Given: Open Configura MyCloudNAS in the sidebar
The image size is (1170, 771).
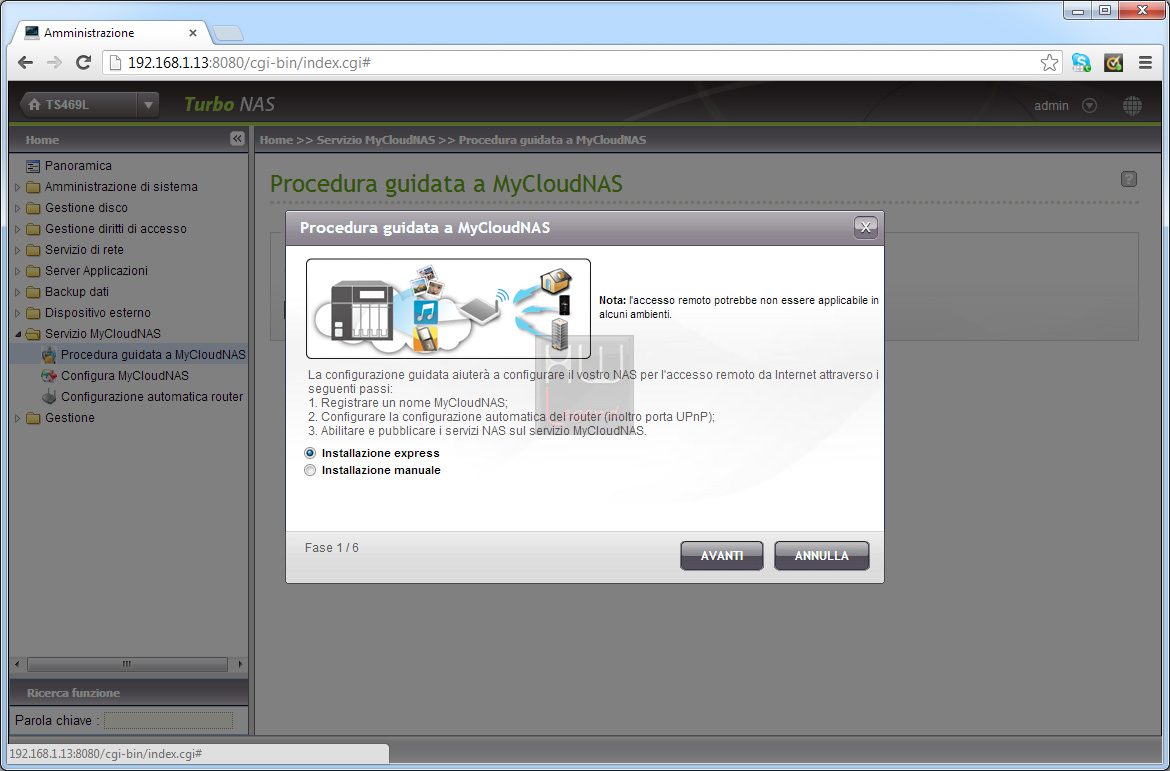Looking at the screenshot, I should coord(125,375).
